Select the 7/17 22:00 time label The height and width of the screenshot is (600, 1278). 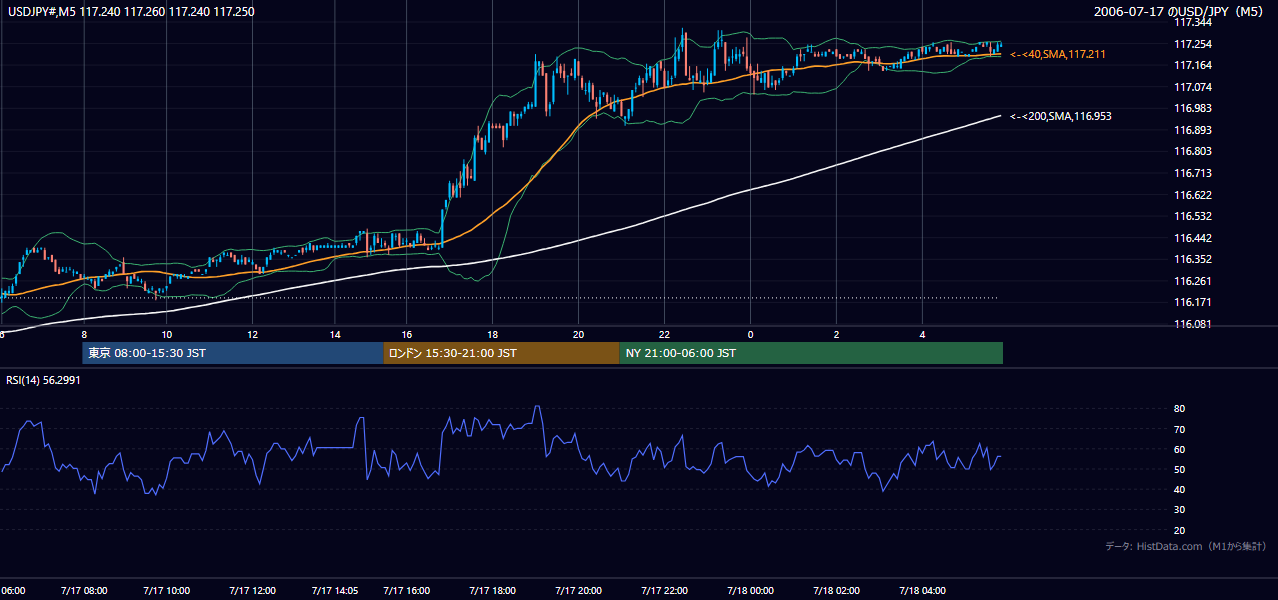665,590
